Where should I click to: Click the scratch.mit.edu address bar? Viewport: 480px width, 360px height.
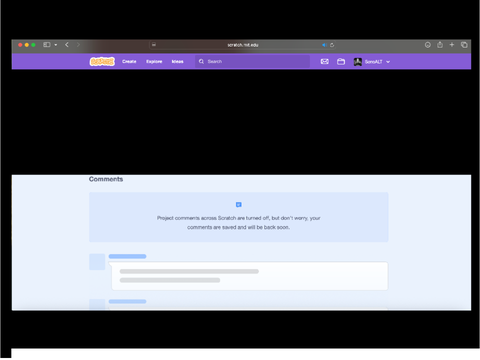pyautogui.click(x=243, y=45)
